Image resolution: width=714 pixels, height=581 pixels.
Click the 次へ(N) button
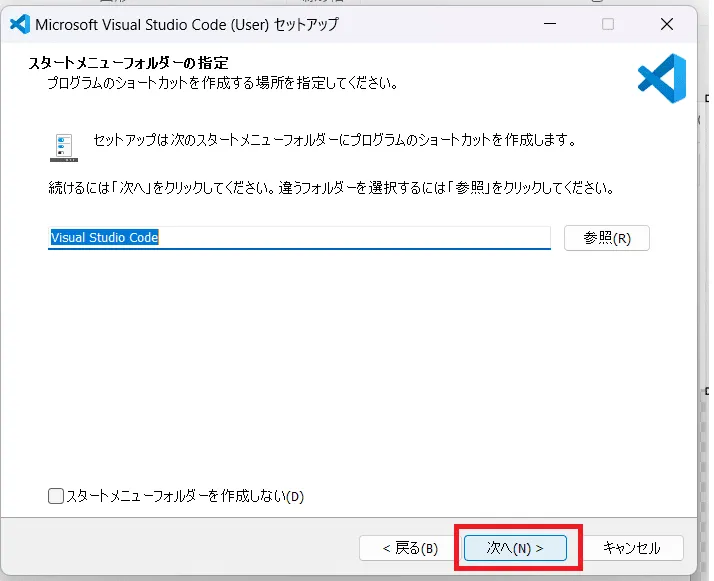coord(515,548)
